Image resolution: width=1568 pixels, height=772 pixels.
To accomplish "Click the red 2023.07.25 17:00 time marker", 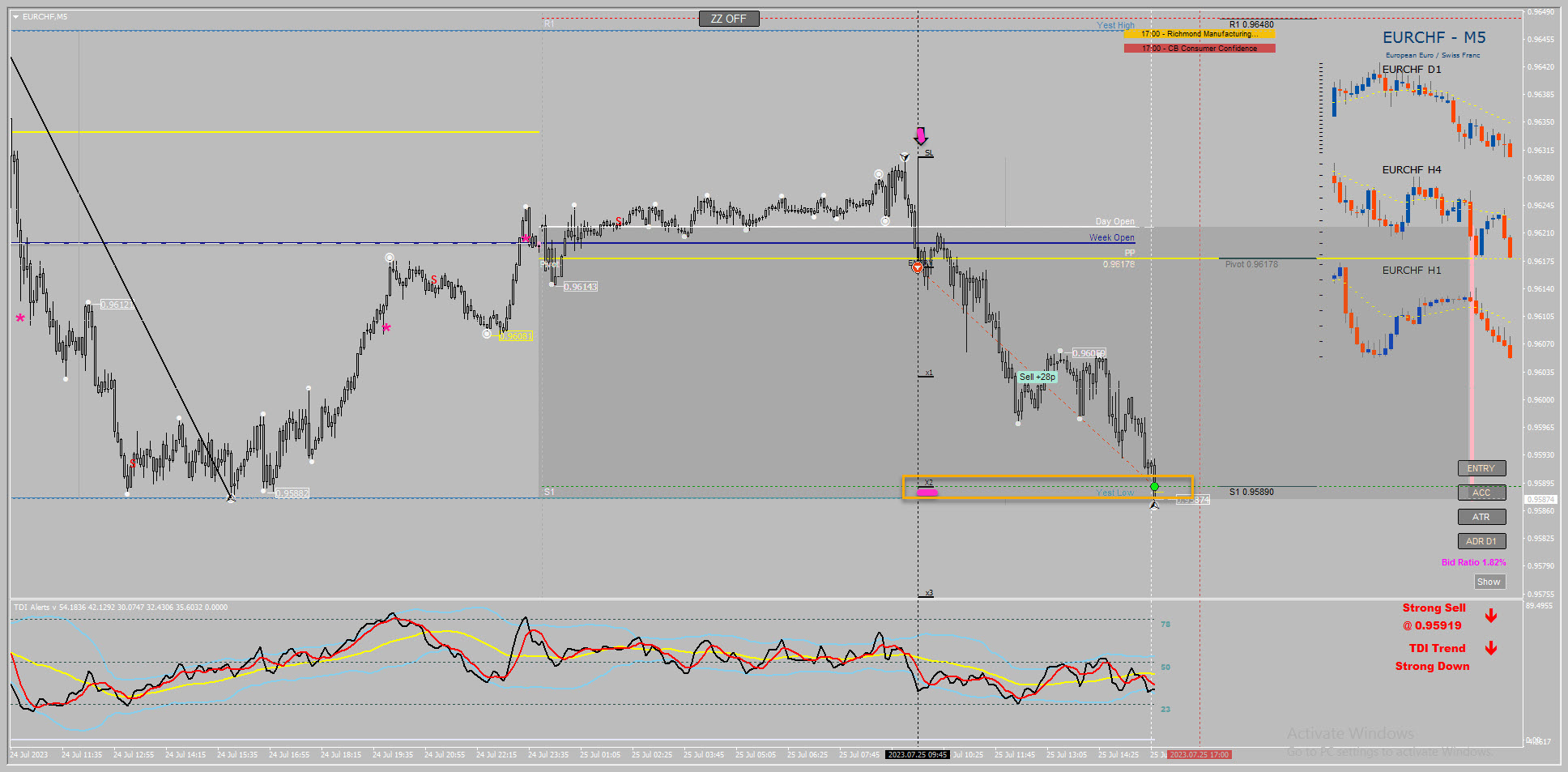I will pyautogui.click(x=1199, y=754).
